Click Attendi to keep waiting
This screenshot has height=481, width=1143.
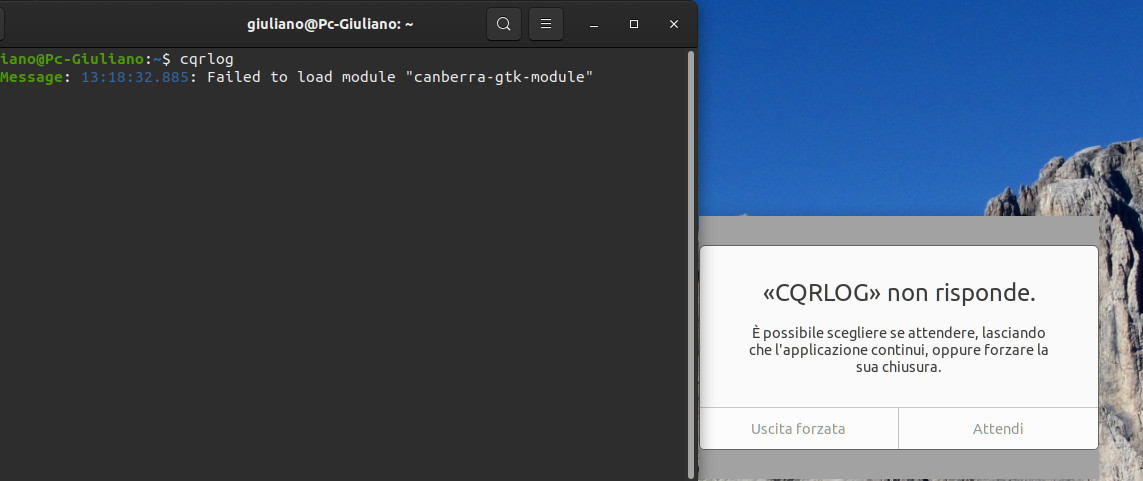click(x=998, y=429)
